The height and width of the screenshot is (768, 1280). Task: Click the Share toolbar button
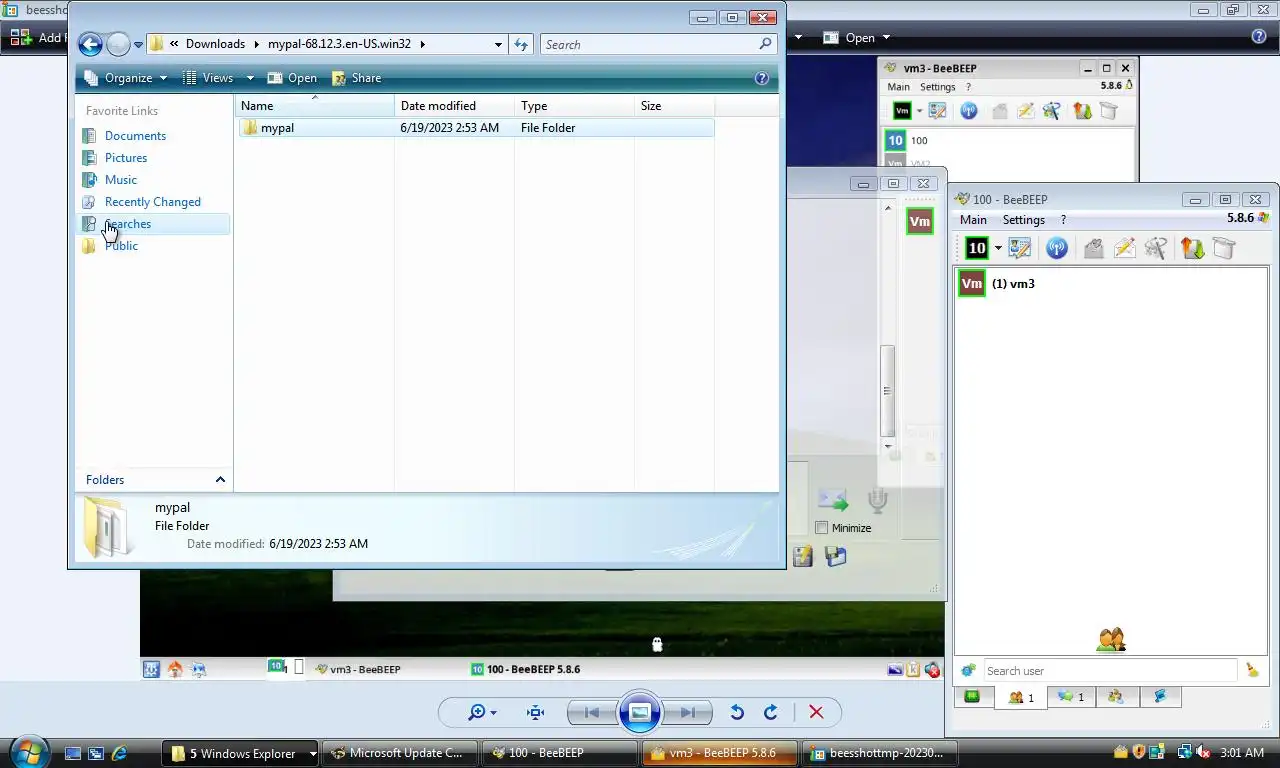(356, 78)
